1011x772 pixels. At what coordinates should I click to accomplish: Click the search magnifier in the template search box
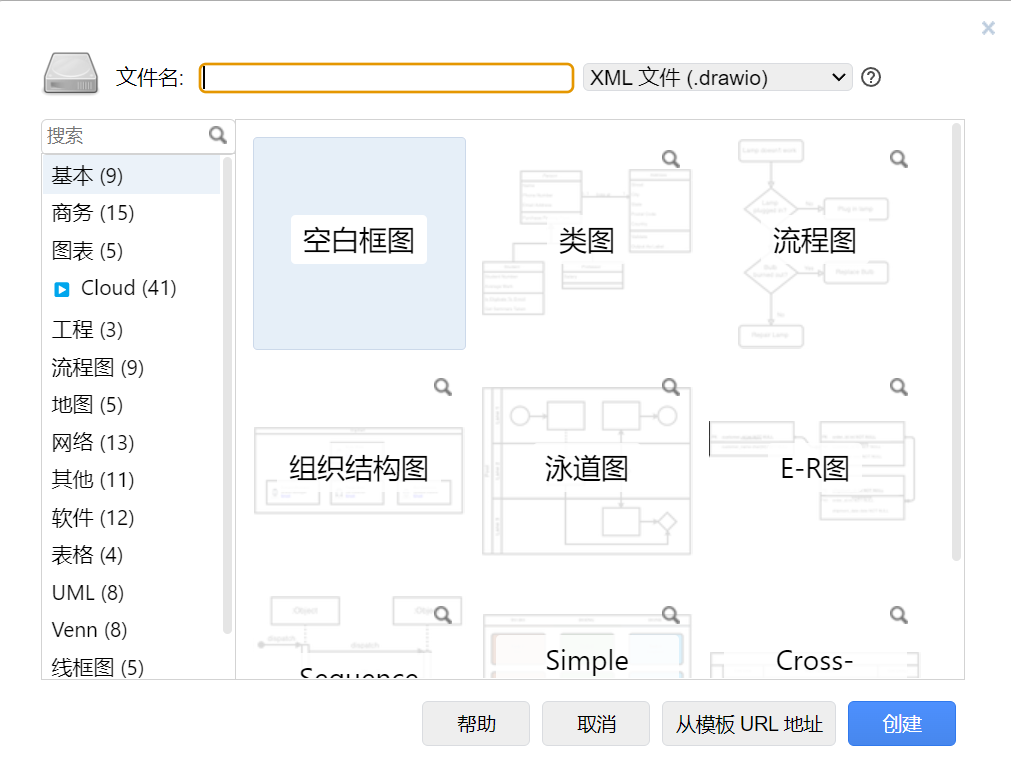pos(218,135)
